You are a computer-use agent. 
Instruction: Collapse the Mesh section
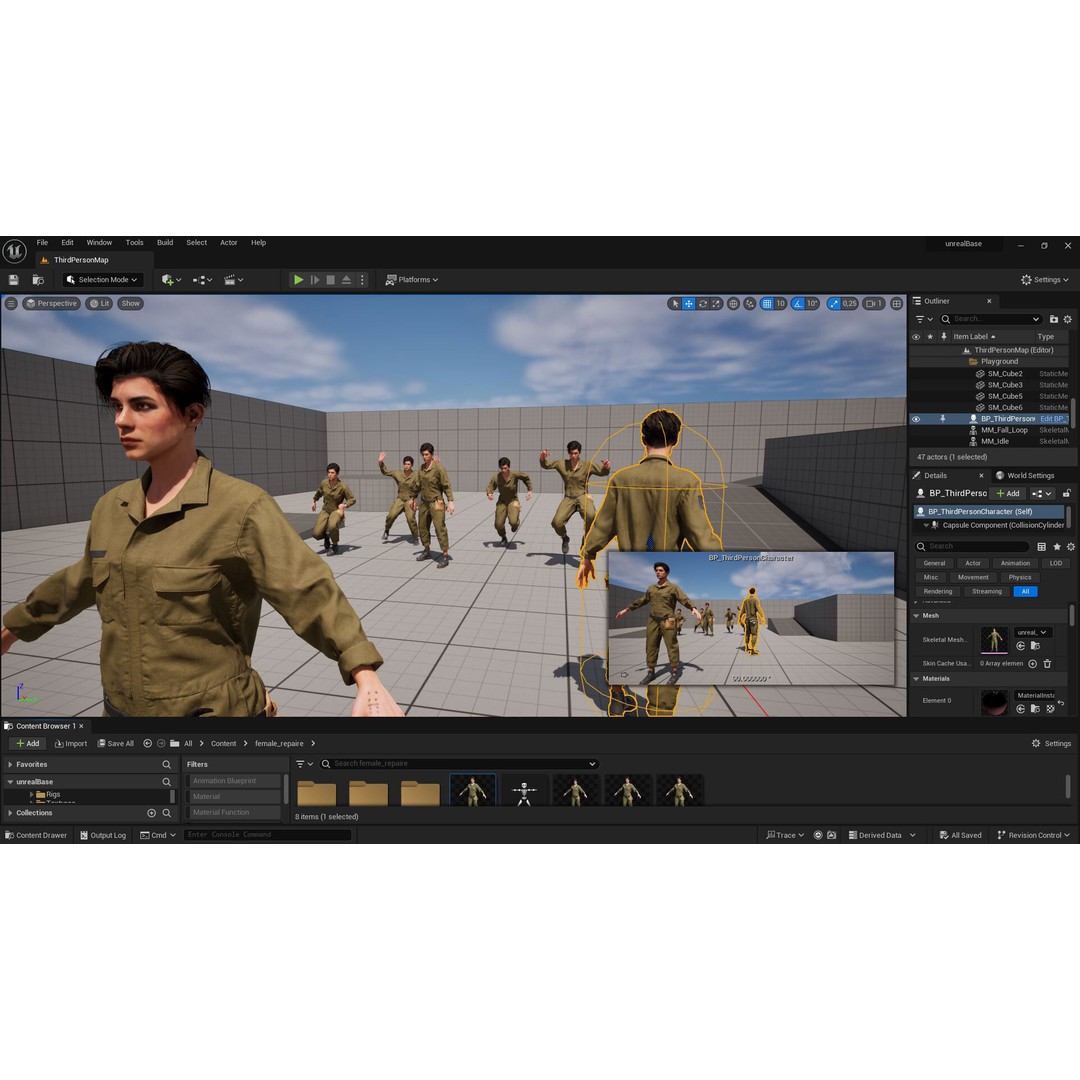tap(917, 616)
